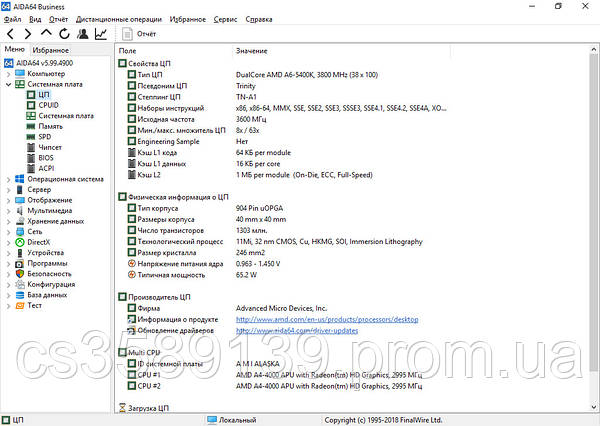Image resolution: width=600 pixels, height=426 pixels.
Task: Click the DirectX Xbox-style icon
Action: pos(20,242)
